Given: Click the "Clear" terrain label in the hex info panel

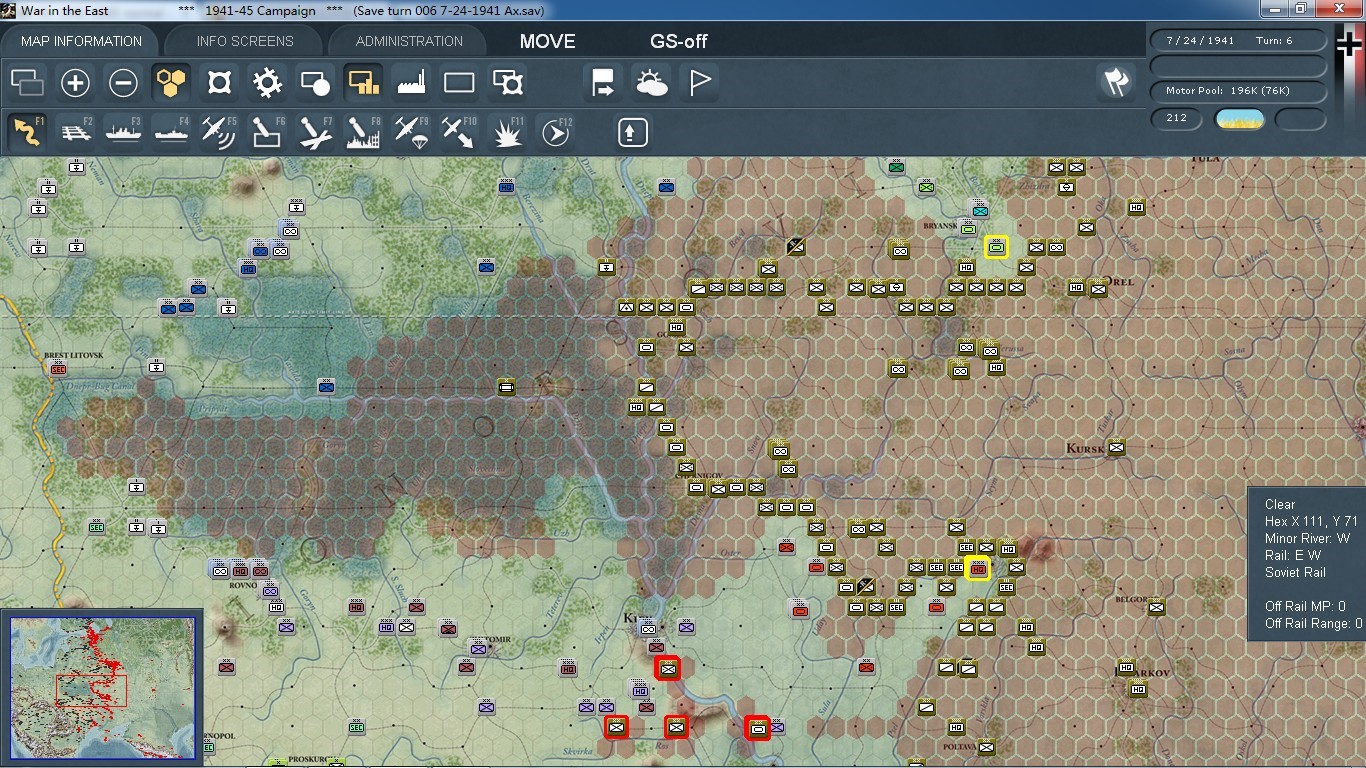Looking at the screenshot, I should [x=1280, y=504].
